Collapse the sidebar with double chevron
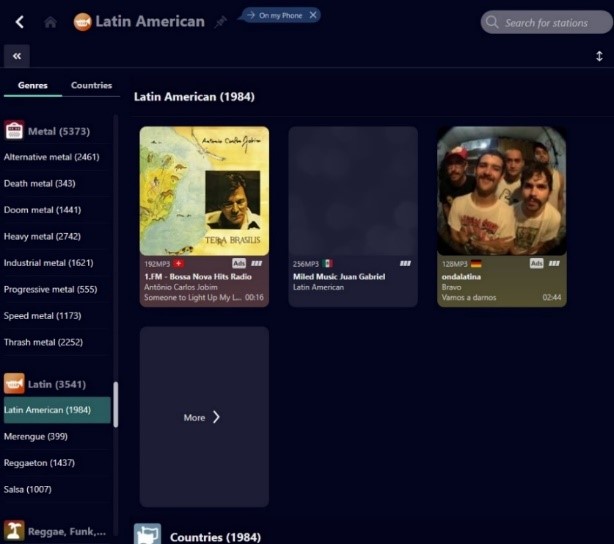The width and height of the screenshot is (614, 544). tap(17, 56)
